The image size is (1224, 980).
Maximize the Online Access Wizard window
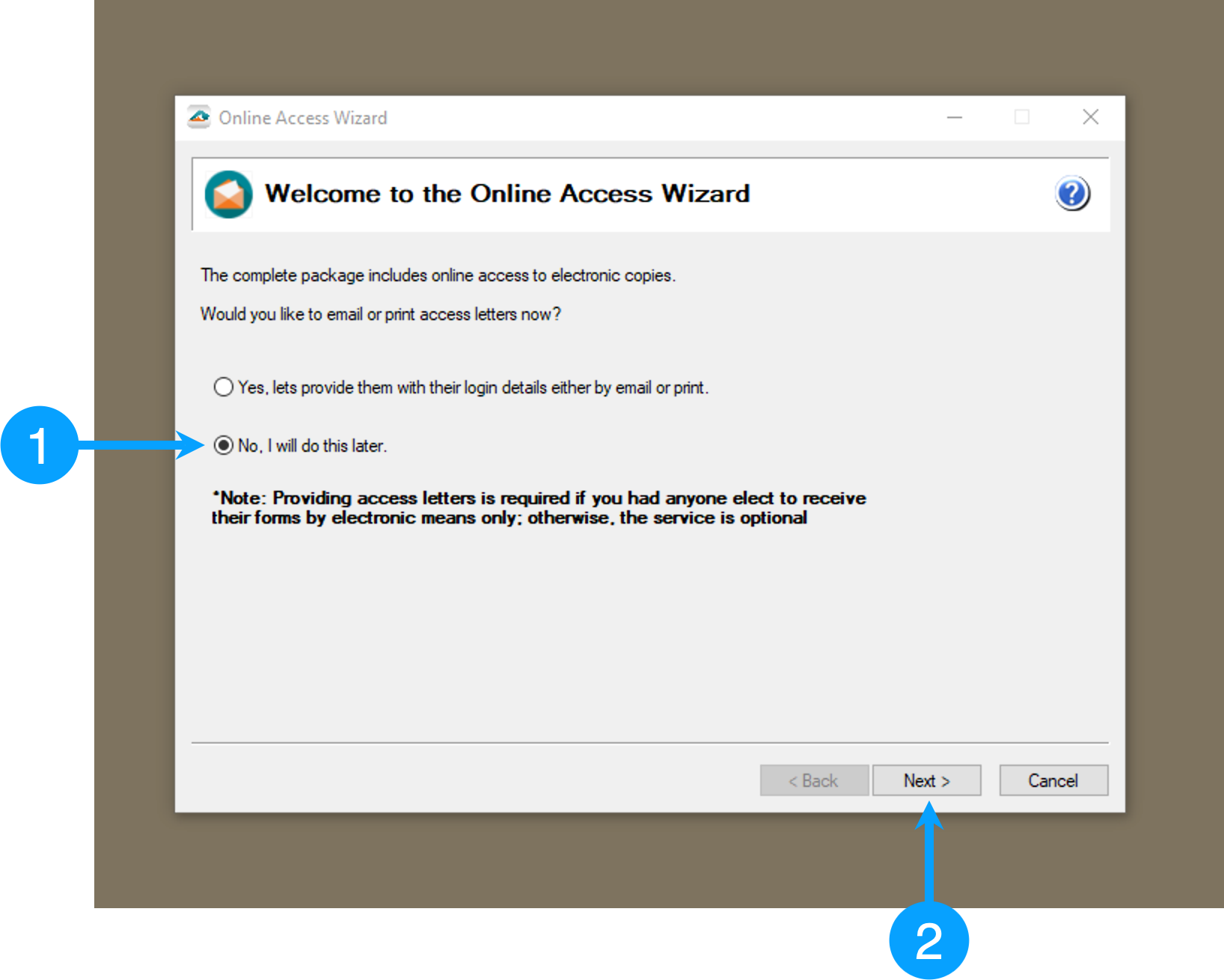[1021, 117]
